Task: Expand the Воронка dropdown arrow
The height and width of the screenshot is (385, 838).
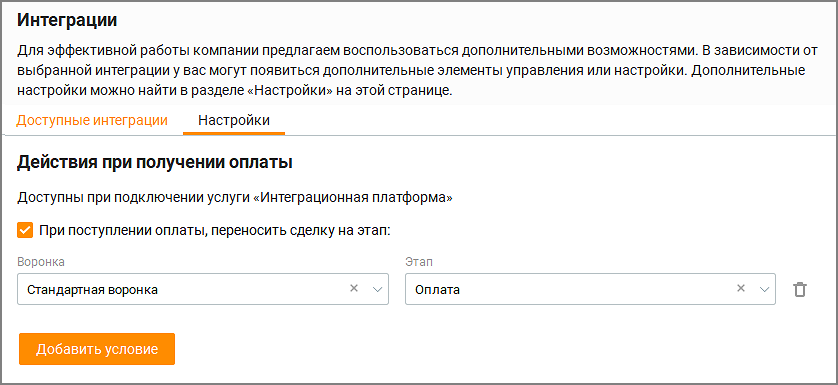Action: (x=377, y=289)
